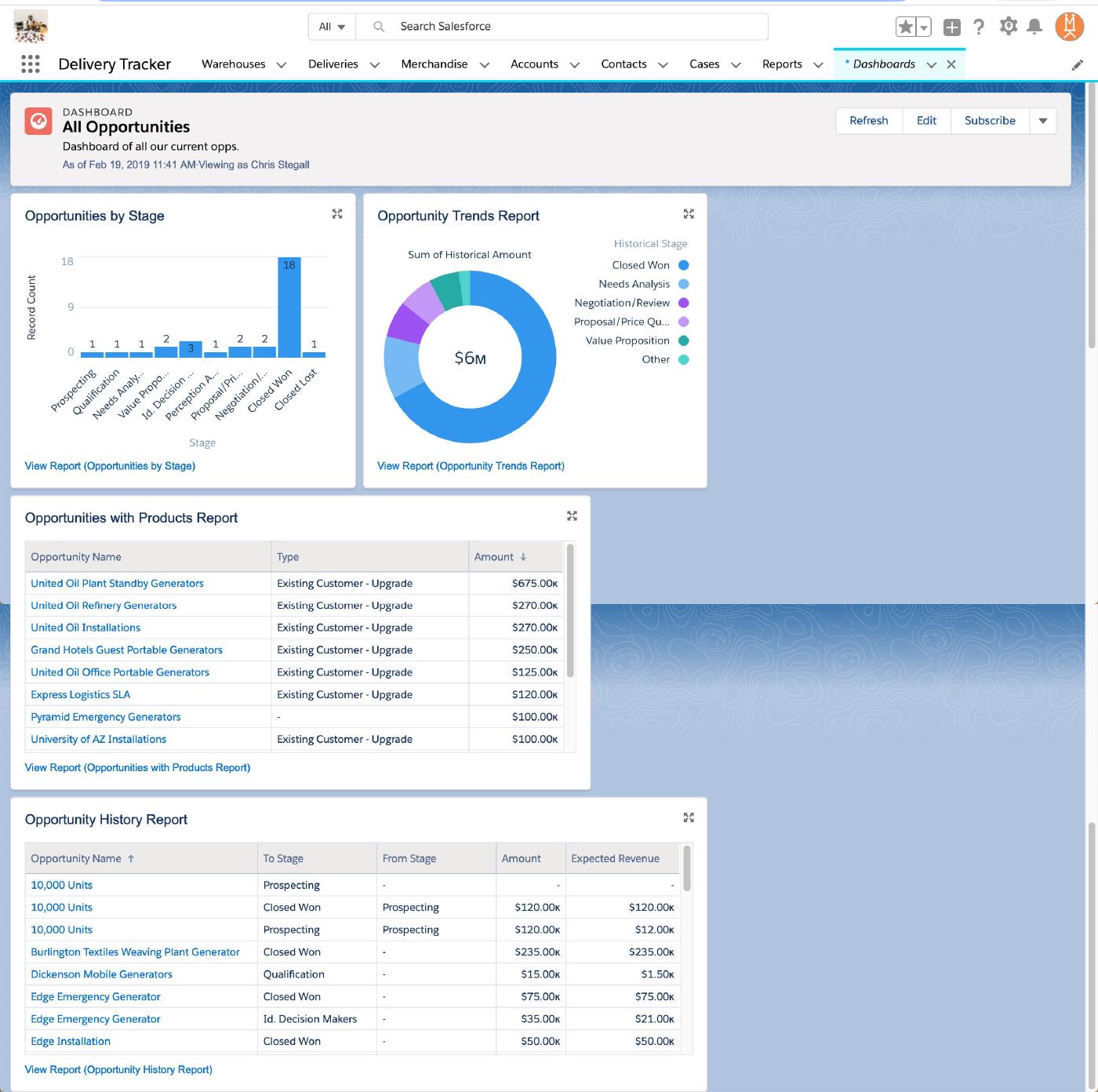The width and height of the screenshot is (1098, 1092).
Task: View the Notifications bell
Action: [1034, 27]
